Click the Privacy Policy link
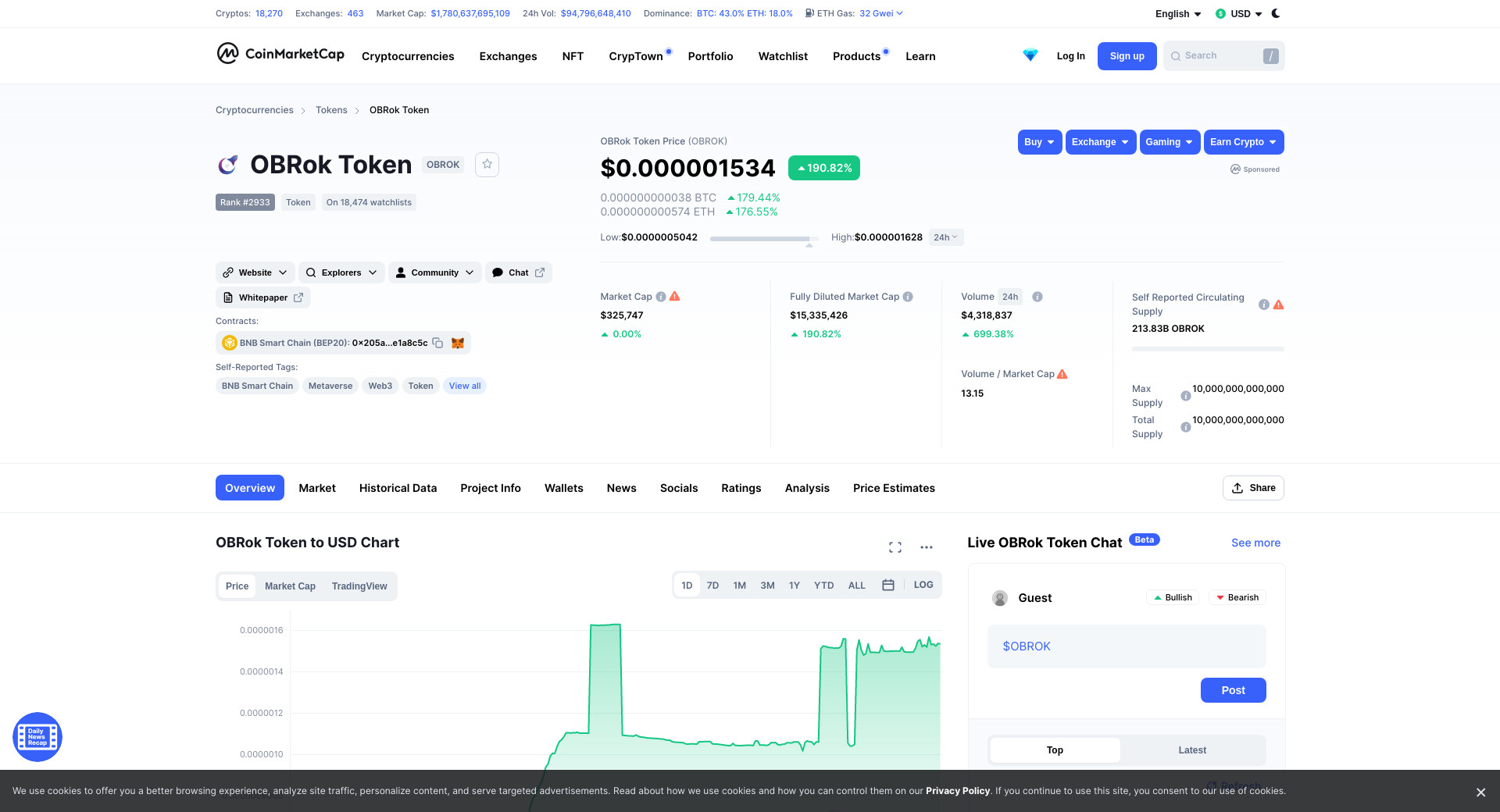This screenshot has height=812, width=1500. (957, 791)
